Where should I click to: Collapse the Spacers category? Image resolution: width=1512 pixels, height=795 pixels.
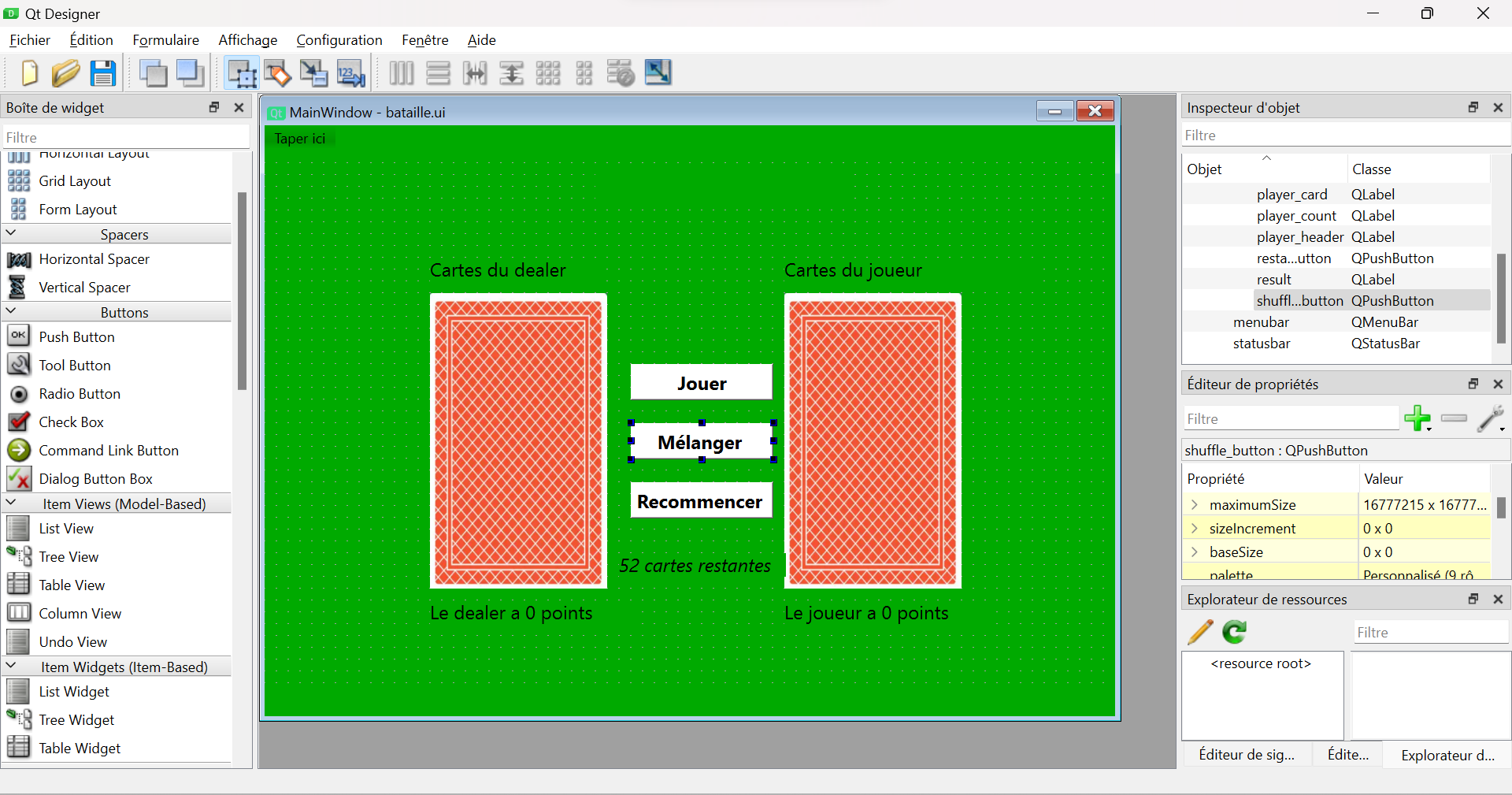(x=11, y=233)
